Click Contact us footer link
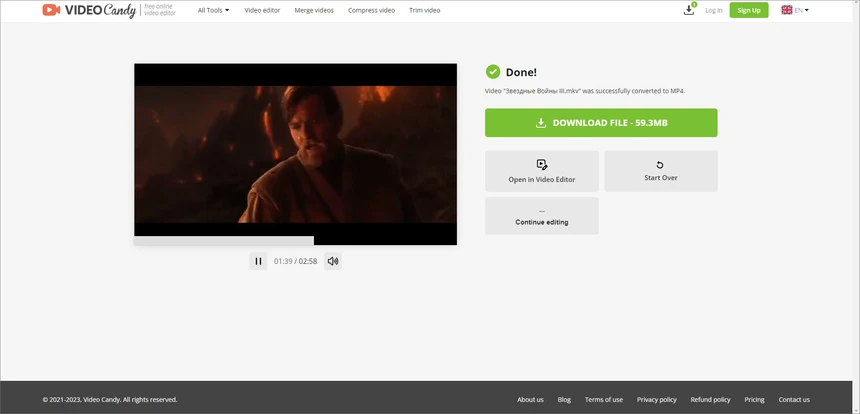 pos(794,400)
